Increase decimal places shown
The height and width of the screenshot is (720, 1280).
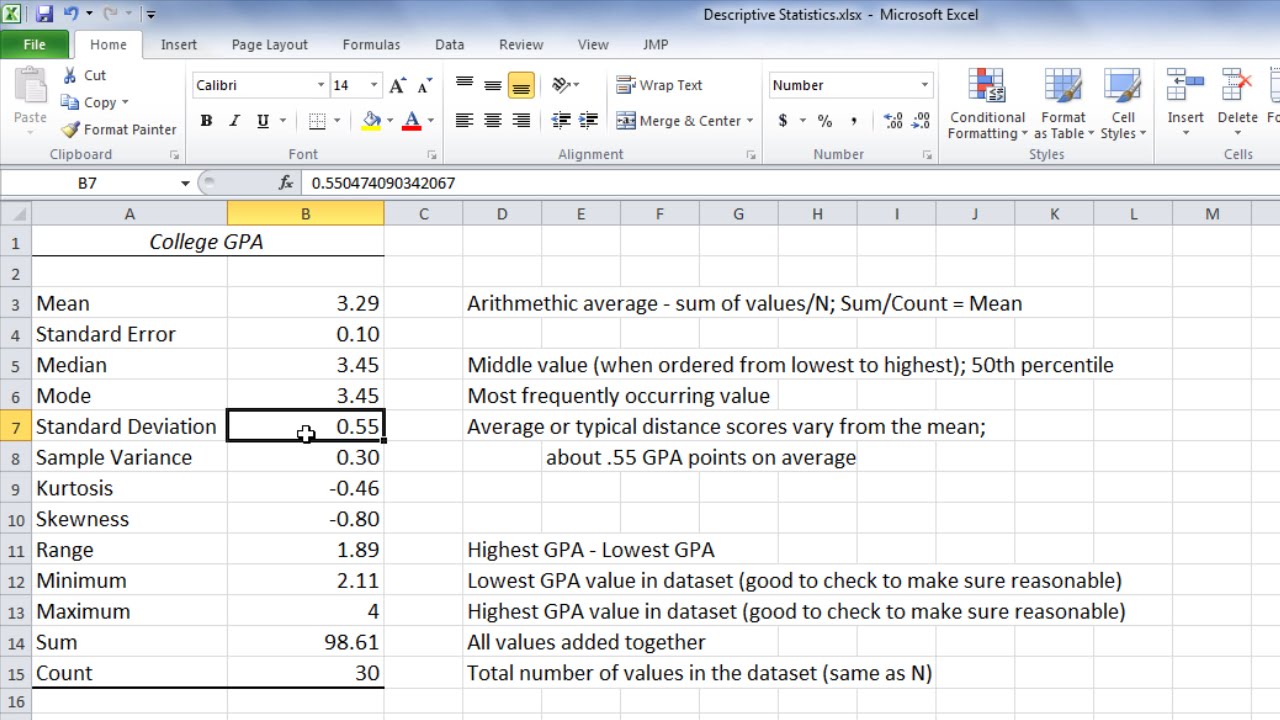point(893,121)
